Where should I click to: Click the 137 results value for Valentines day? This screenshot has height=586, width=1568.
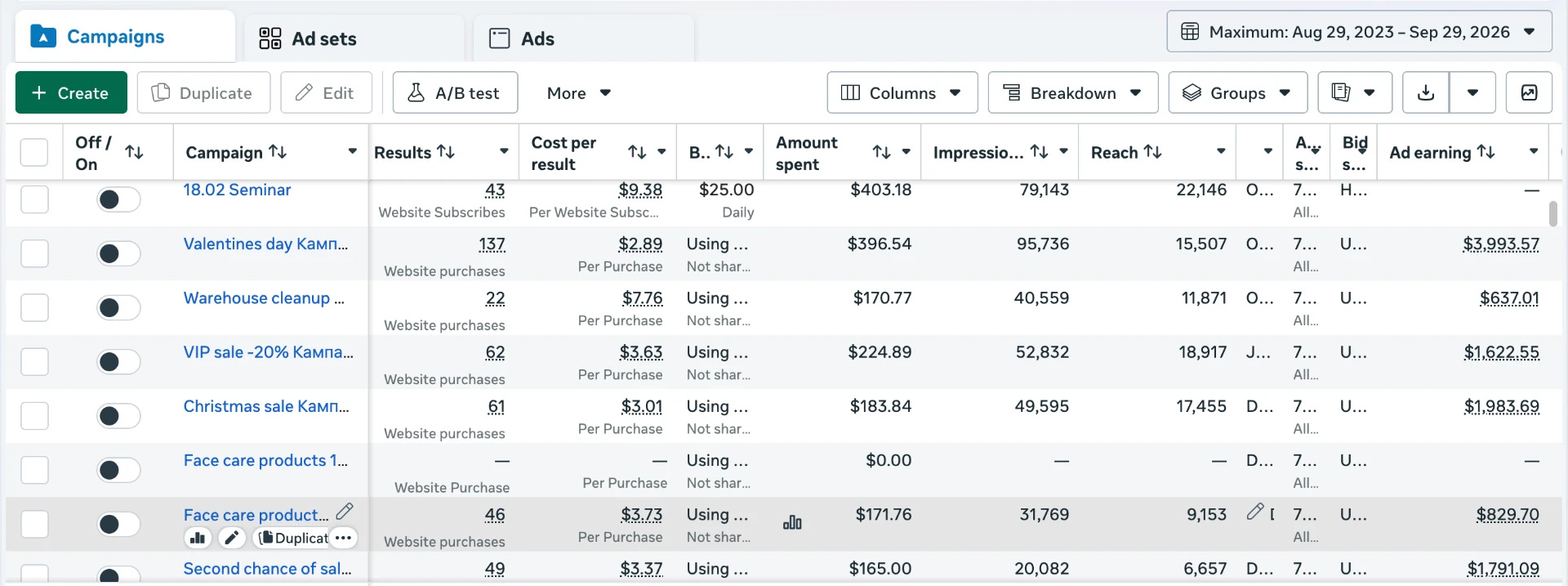tap(492, 244)
